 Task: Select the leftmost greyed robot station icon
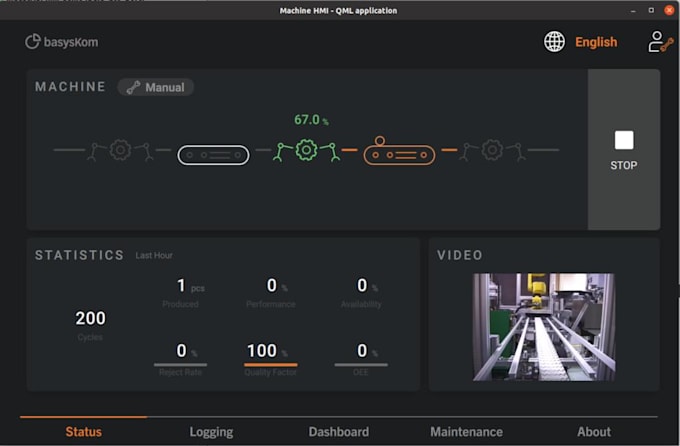(x=120, y=150)
